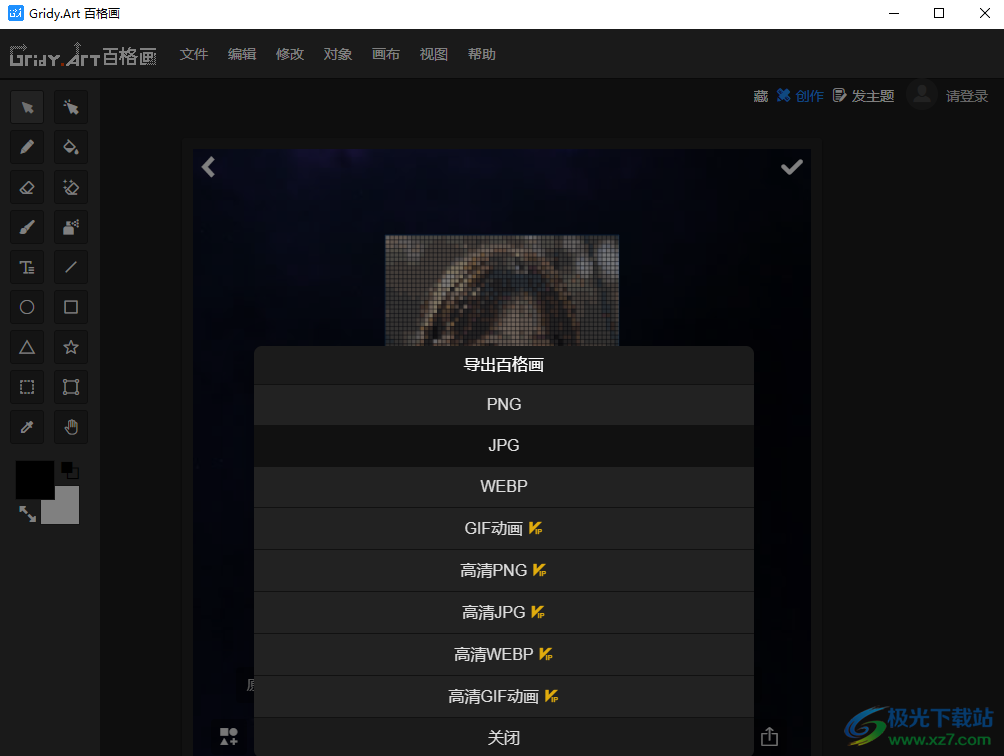Image resolution: width=1004 pixels, height=756 pixels.
Task: Select the rectangular marquee selection tool
Action: pyautogui.click(x=26, y=387)
